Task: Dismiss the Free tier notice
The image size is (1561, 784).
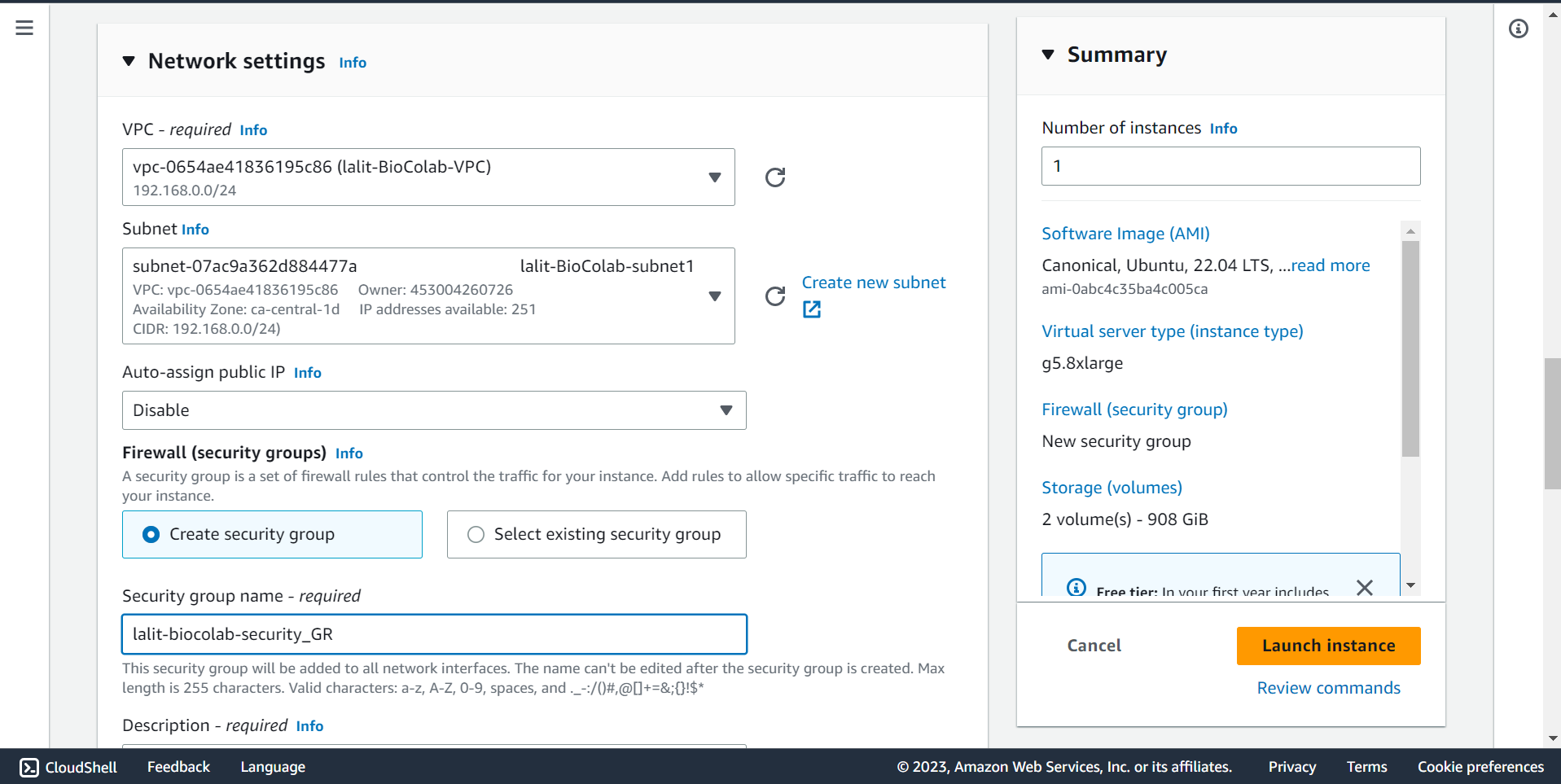Action: coord(1365,588)
